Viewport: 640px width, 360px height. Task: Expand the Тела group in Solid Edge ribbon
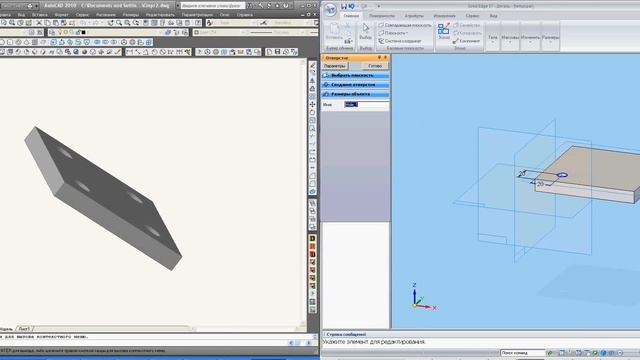click(x=493, y=38)
